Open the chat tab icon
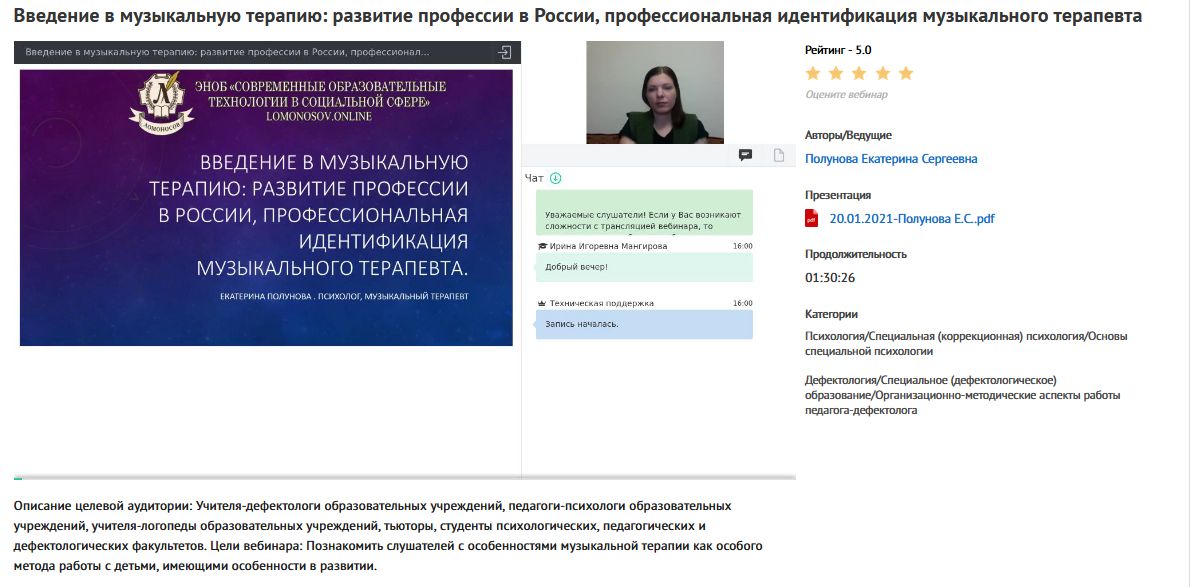Viewport: 1191px width, 587px height. (x=745, y=155)
